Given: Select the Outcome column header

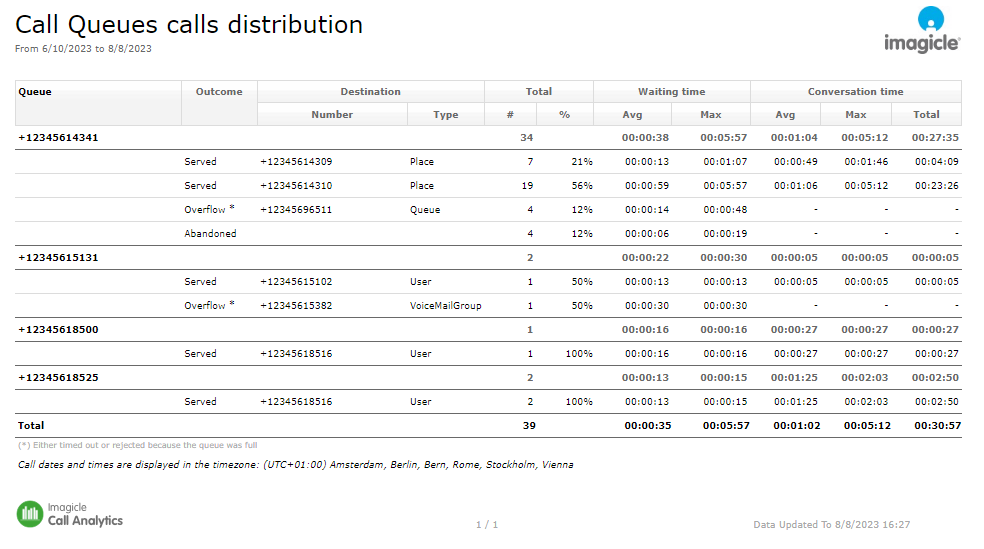Looking at the screenshot, I should click(x=219, y=92).
